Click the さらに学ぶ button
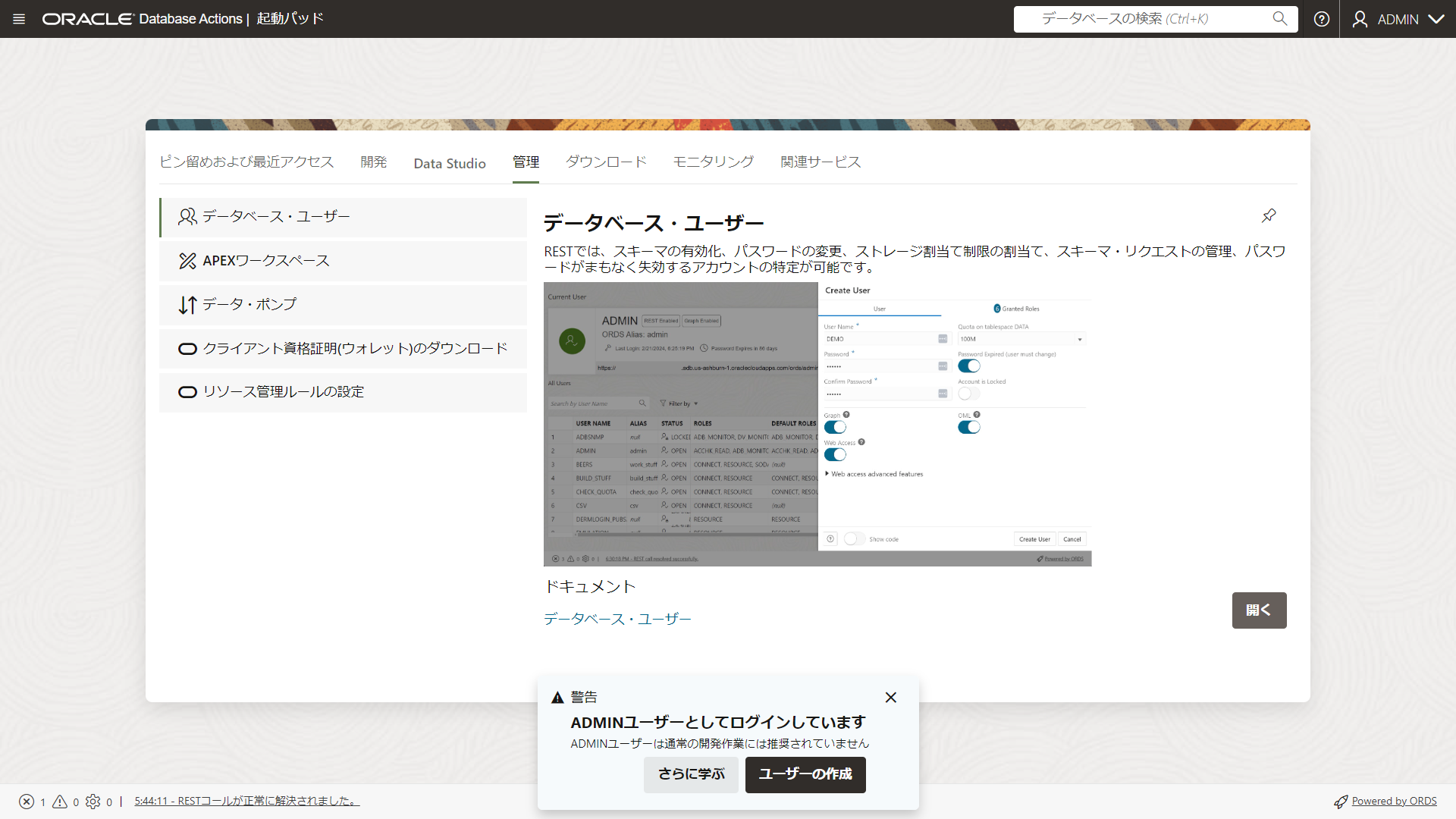Image resolution: width=1456 pixels, height=819 pixels. pos(691,775)
